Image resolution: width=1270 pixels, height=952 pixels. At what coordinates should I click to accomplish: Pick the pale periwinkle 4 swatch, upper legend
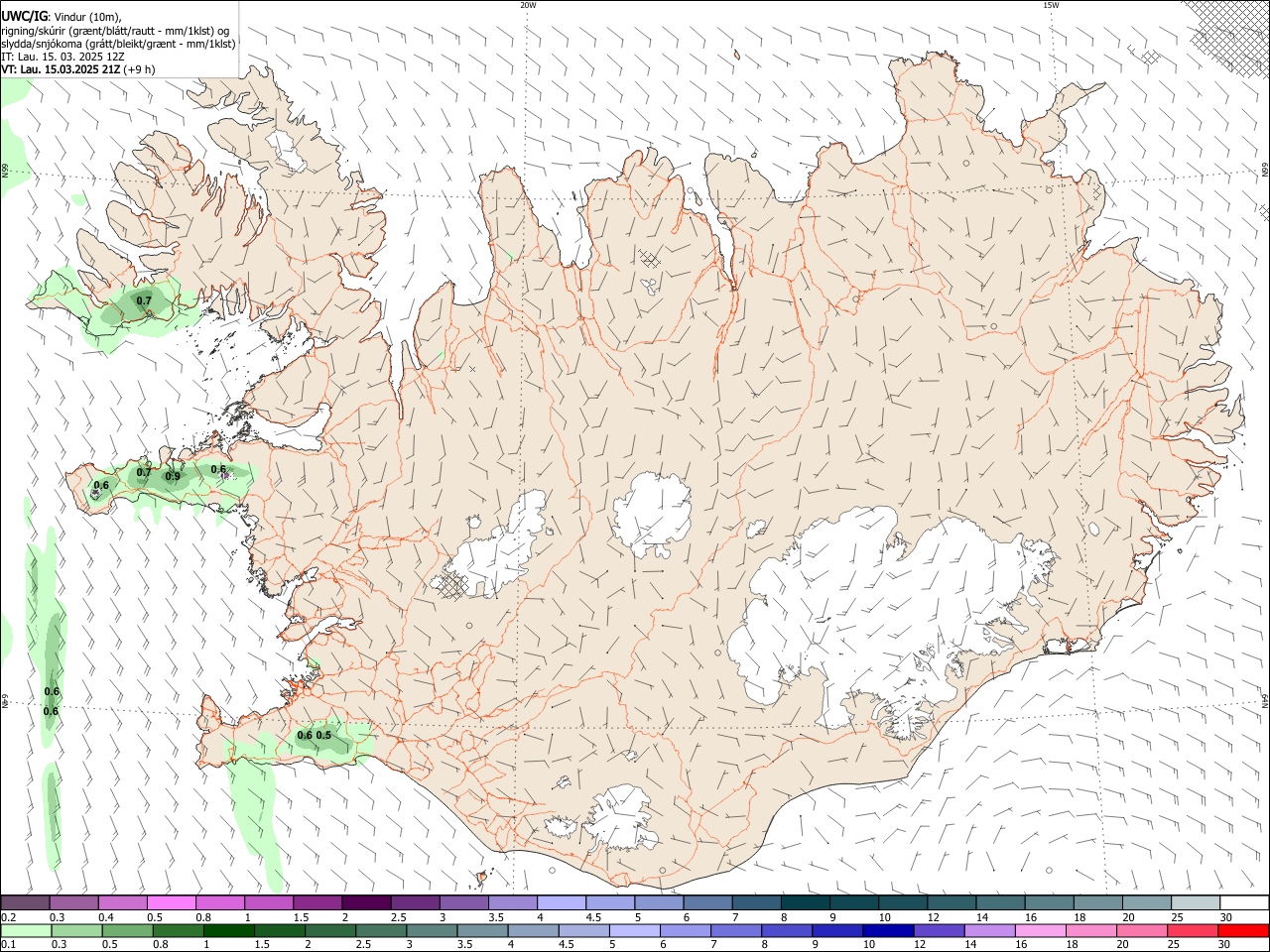[x=562, y=902]
